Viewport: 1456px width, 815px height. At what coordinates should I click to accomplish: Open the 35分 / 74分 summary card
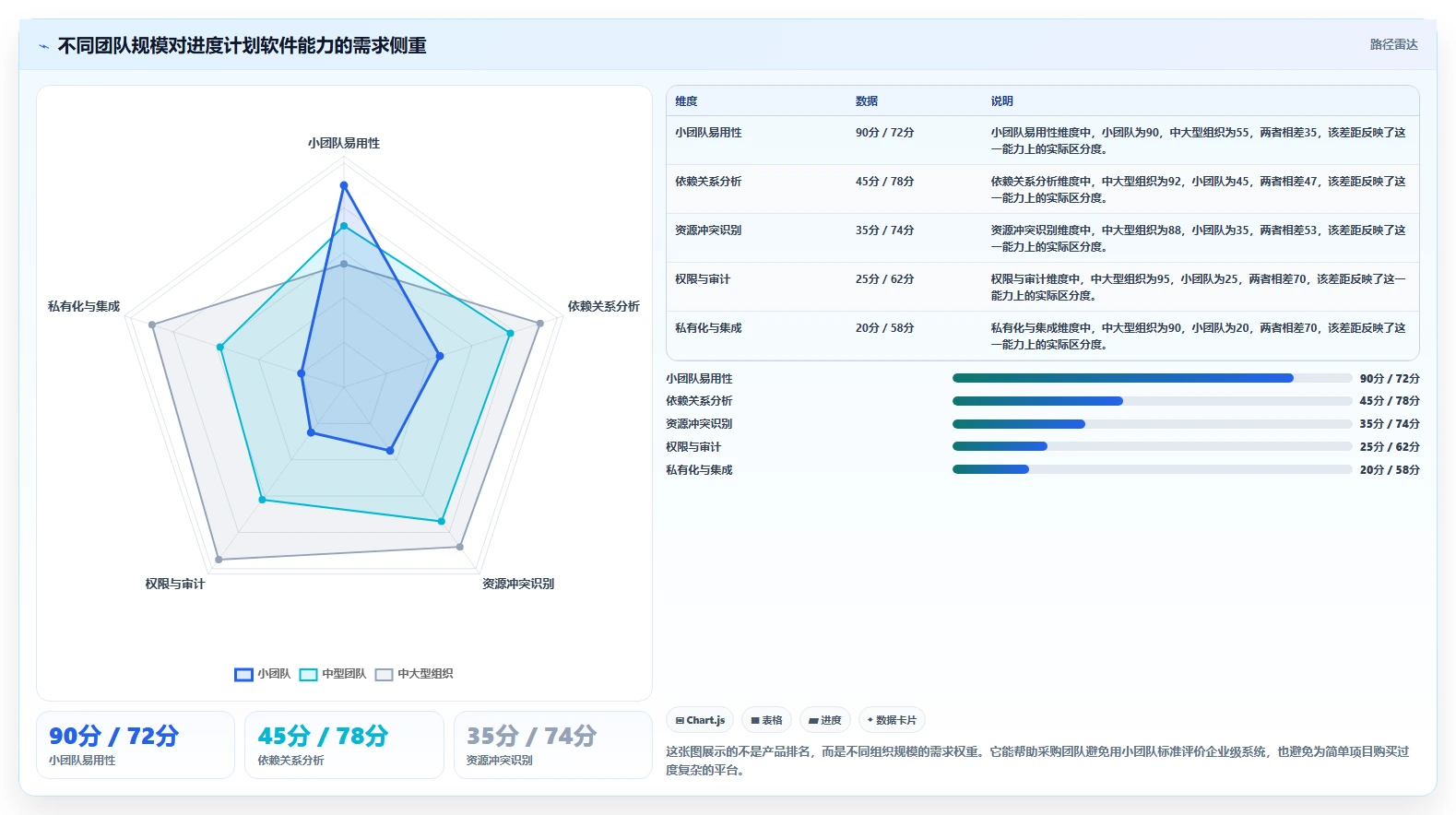553,745
